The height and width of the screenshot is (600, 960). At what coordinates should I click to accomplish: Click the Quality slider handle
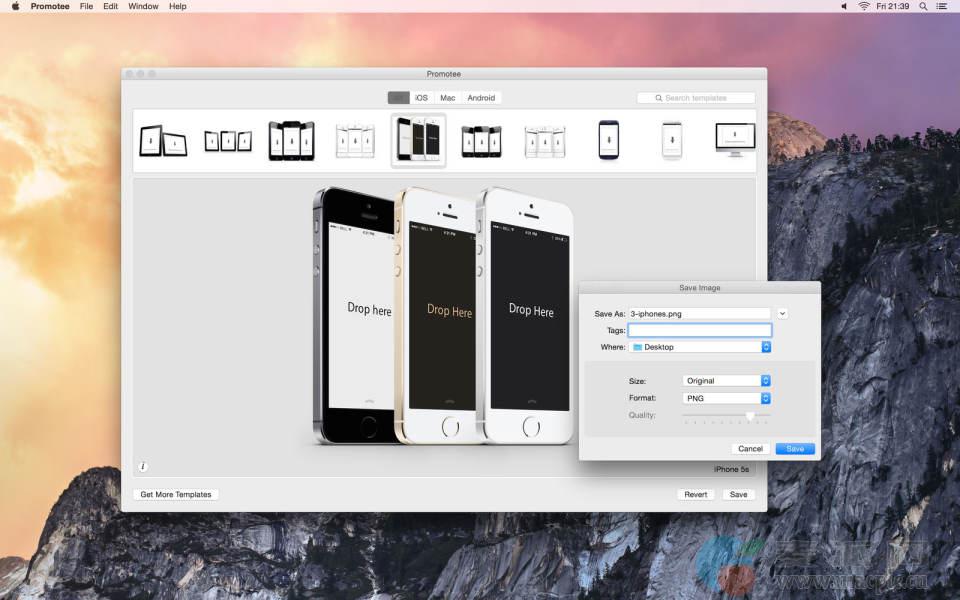750,415
